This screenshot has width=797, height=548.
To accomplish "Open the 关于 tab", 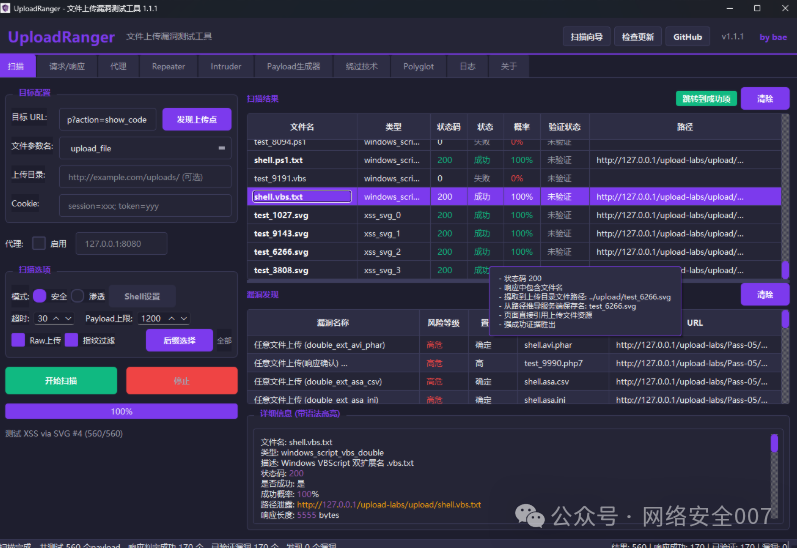I will click(x=508, y=66).
